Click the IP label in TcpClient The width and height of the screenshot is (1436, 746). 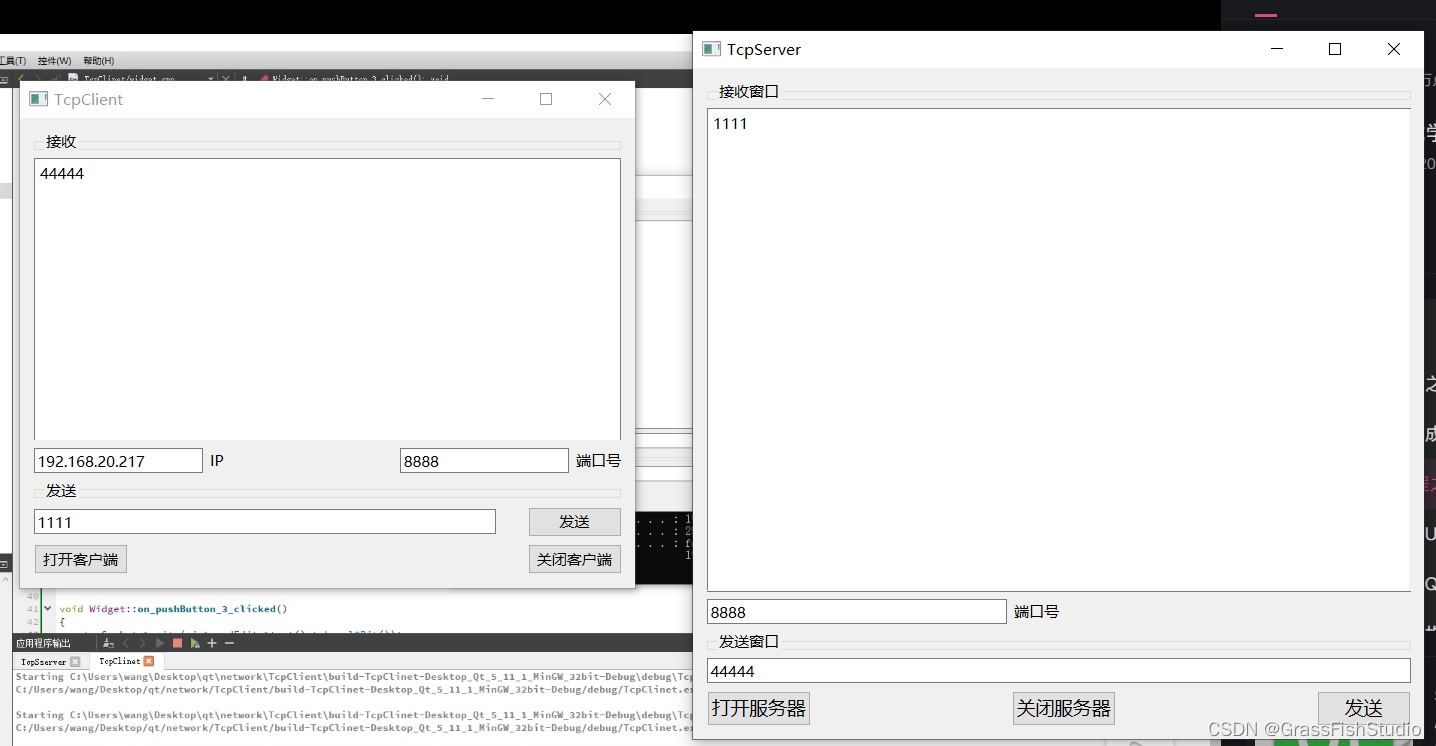[217, 461]
